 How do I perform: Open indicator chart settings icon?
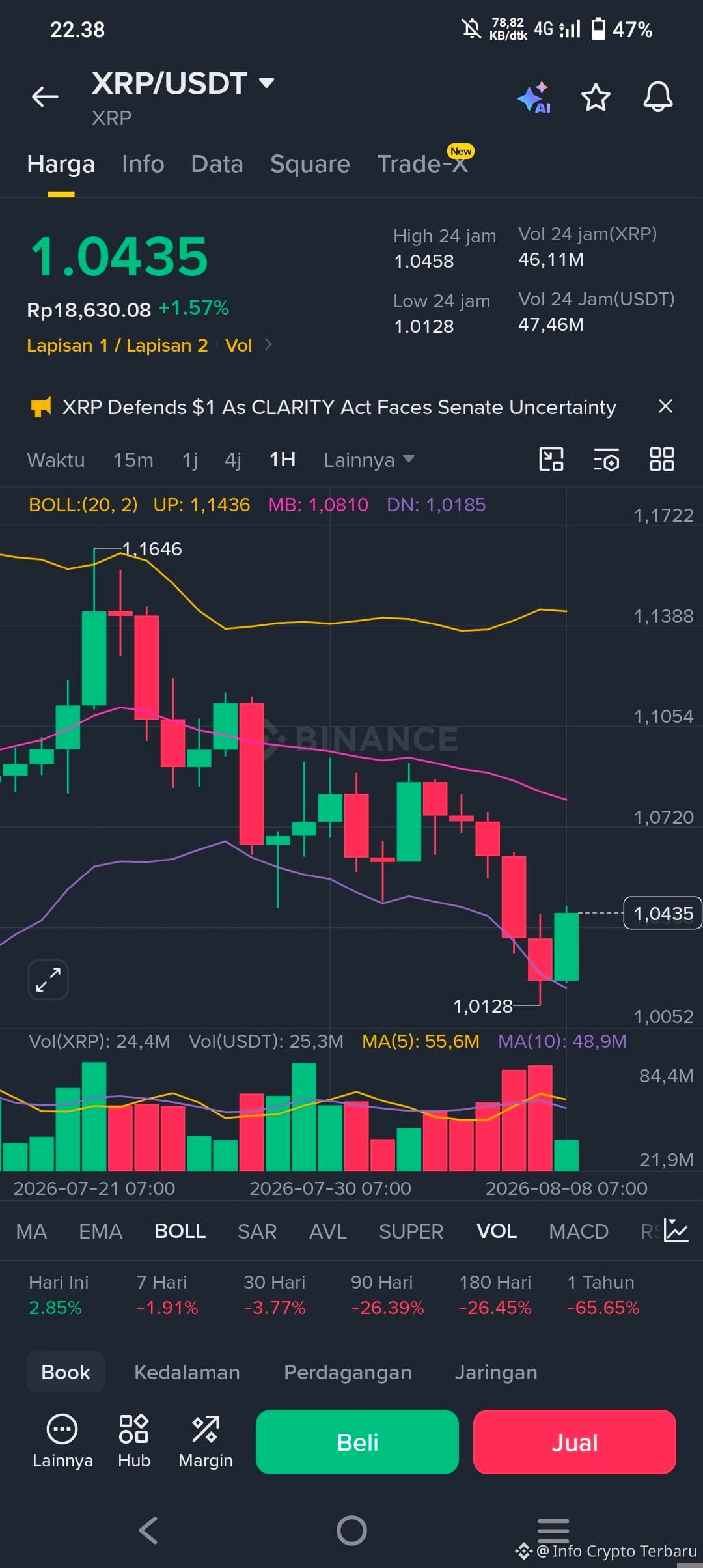676,1231
